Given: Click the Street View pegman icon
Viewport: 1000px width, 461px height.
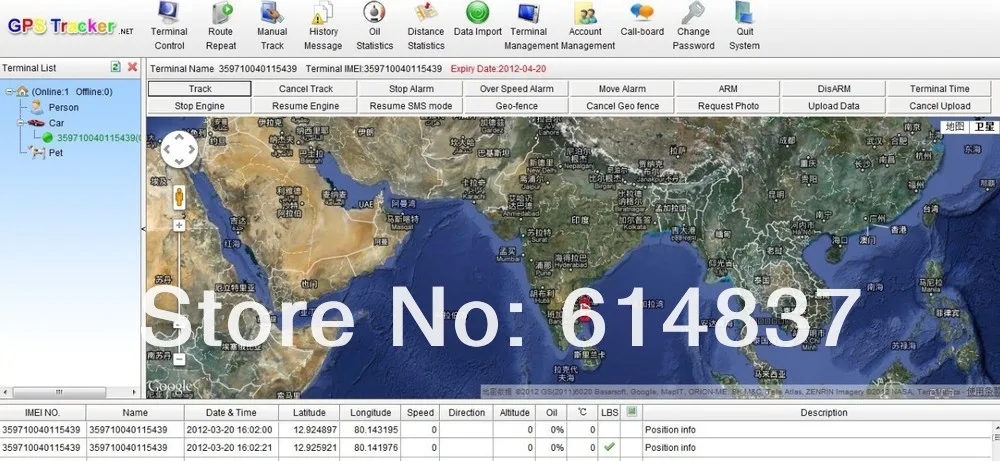Looking at the screenshot, I should 179,197.
